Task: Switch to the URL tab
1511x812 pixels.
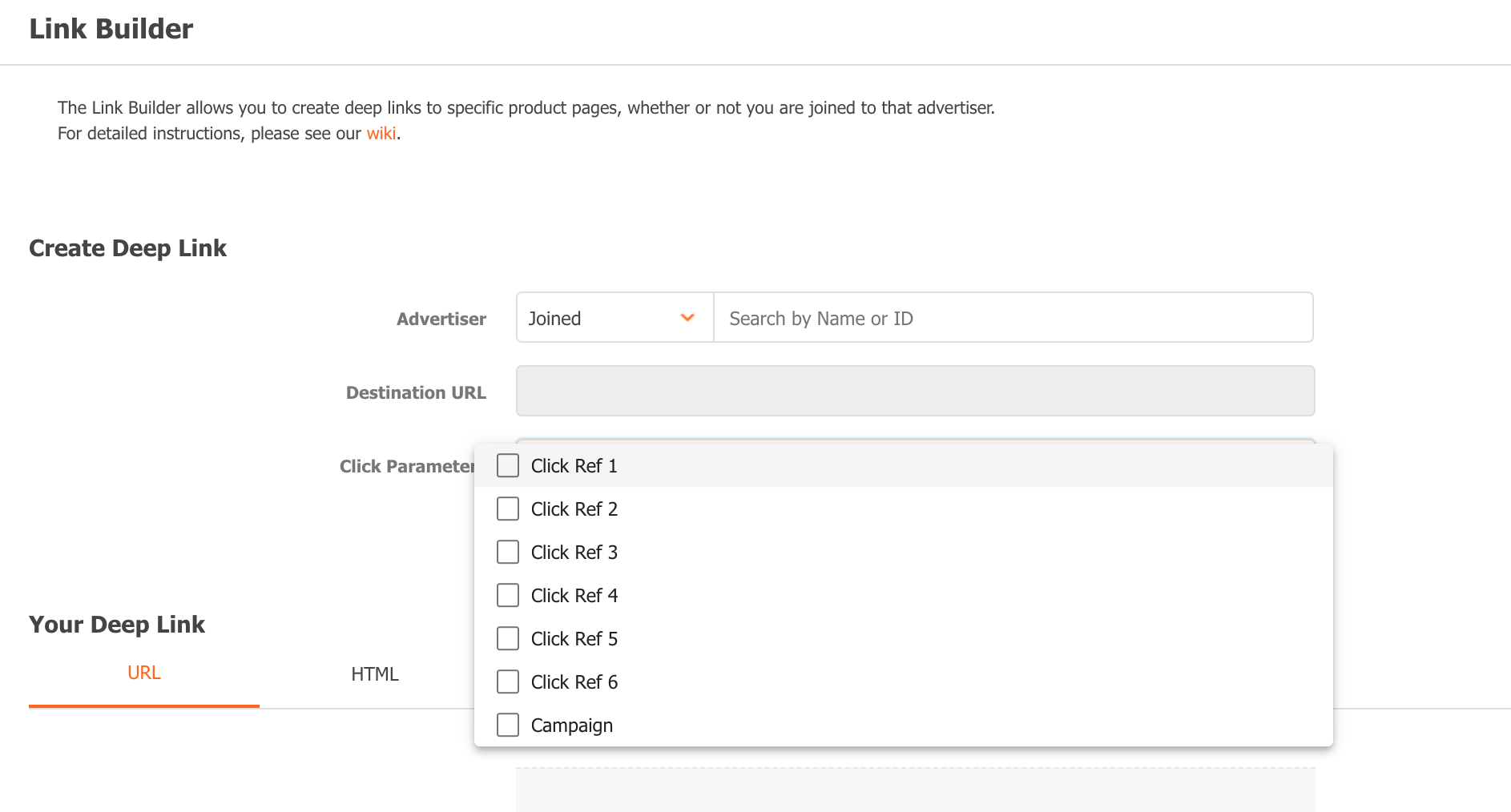Action: click(x=144, y=673)
